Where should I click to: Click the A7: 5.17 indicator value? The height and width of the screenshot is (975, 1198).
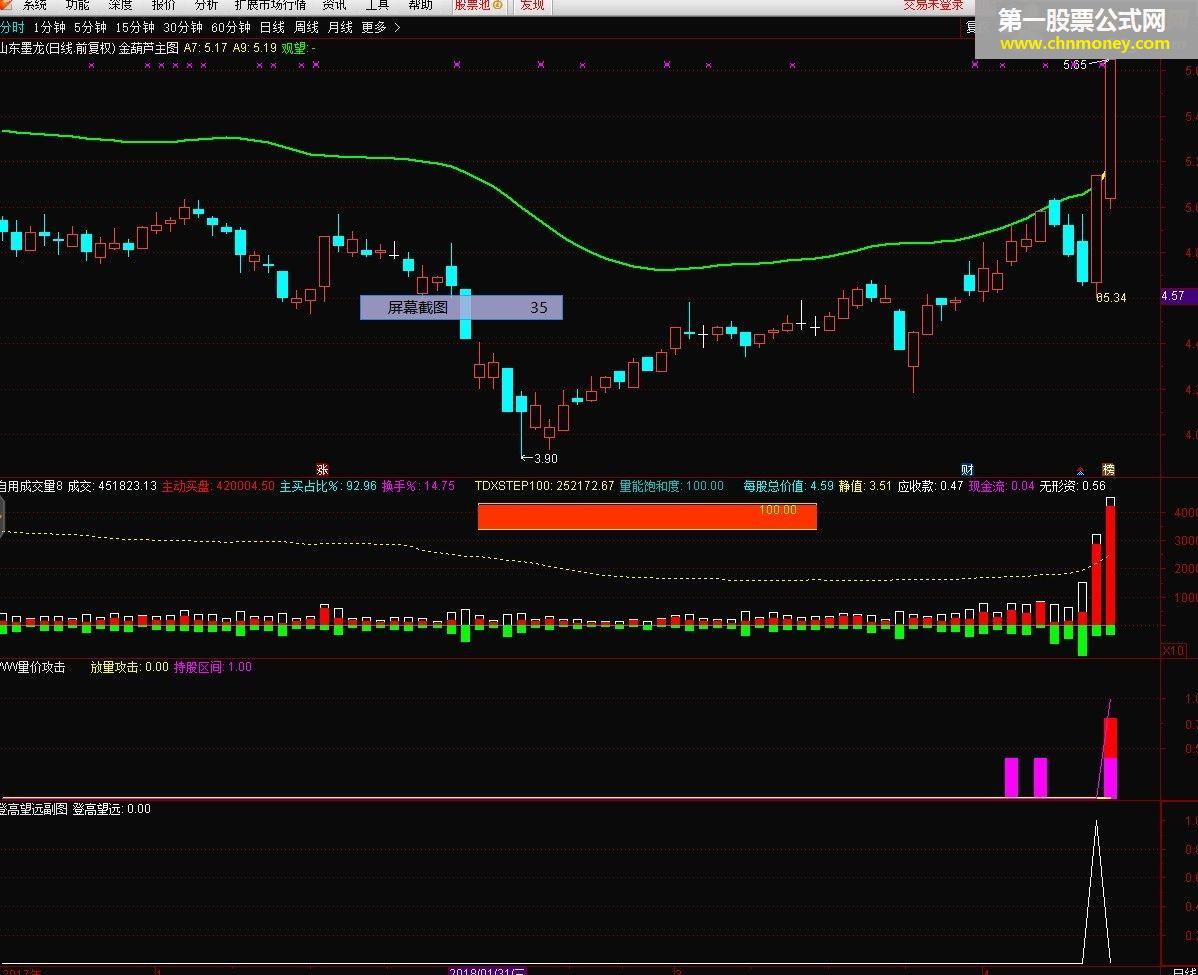[206, 48]
